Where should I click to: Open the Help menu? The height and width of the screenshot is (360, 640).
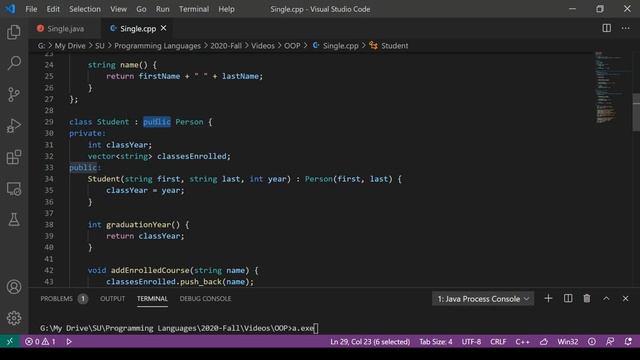[x=226, y=9]
